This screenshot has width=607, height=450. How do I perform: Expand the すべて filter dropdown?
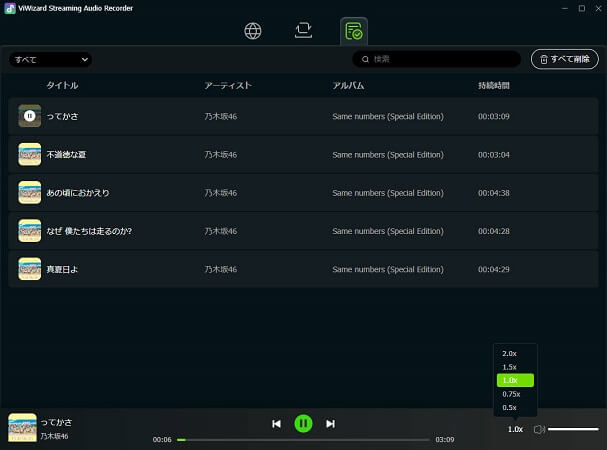click(50, 60)
